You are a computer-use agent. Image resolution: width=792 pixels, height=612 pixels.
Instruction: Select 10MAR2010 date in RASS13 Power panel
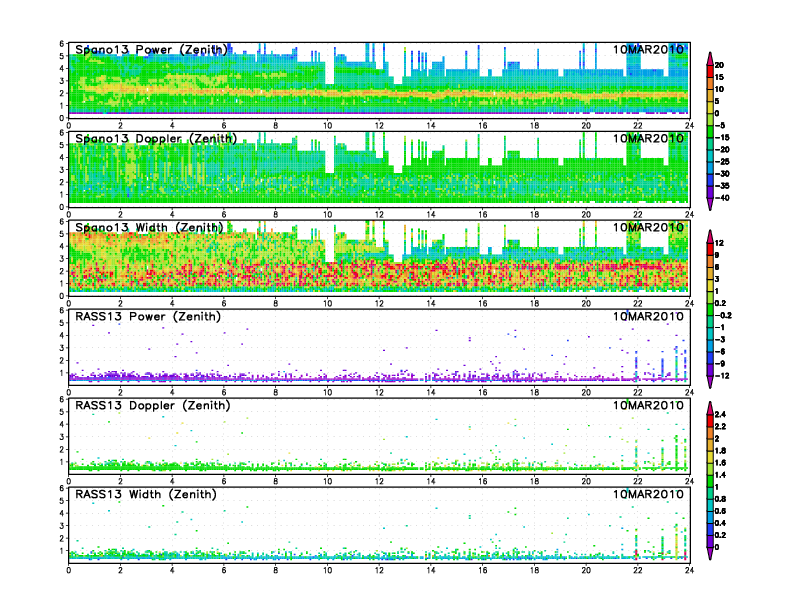(x=648, y=317)
